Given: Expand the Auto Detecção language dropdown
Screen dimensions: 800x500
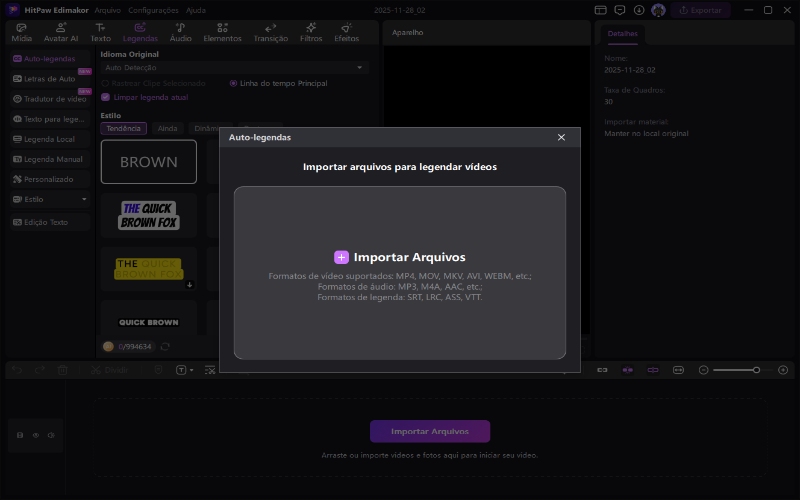Looking at the screenshot, I should [x=234, y=67].
